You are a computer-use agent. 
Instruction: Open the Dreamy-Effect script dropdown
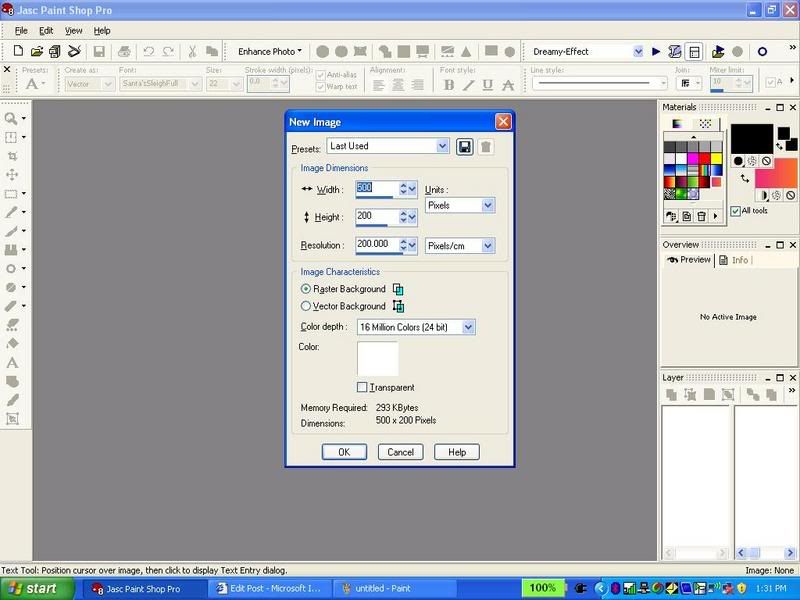(x=638, y=51)
